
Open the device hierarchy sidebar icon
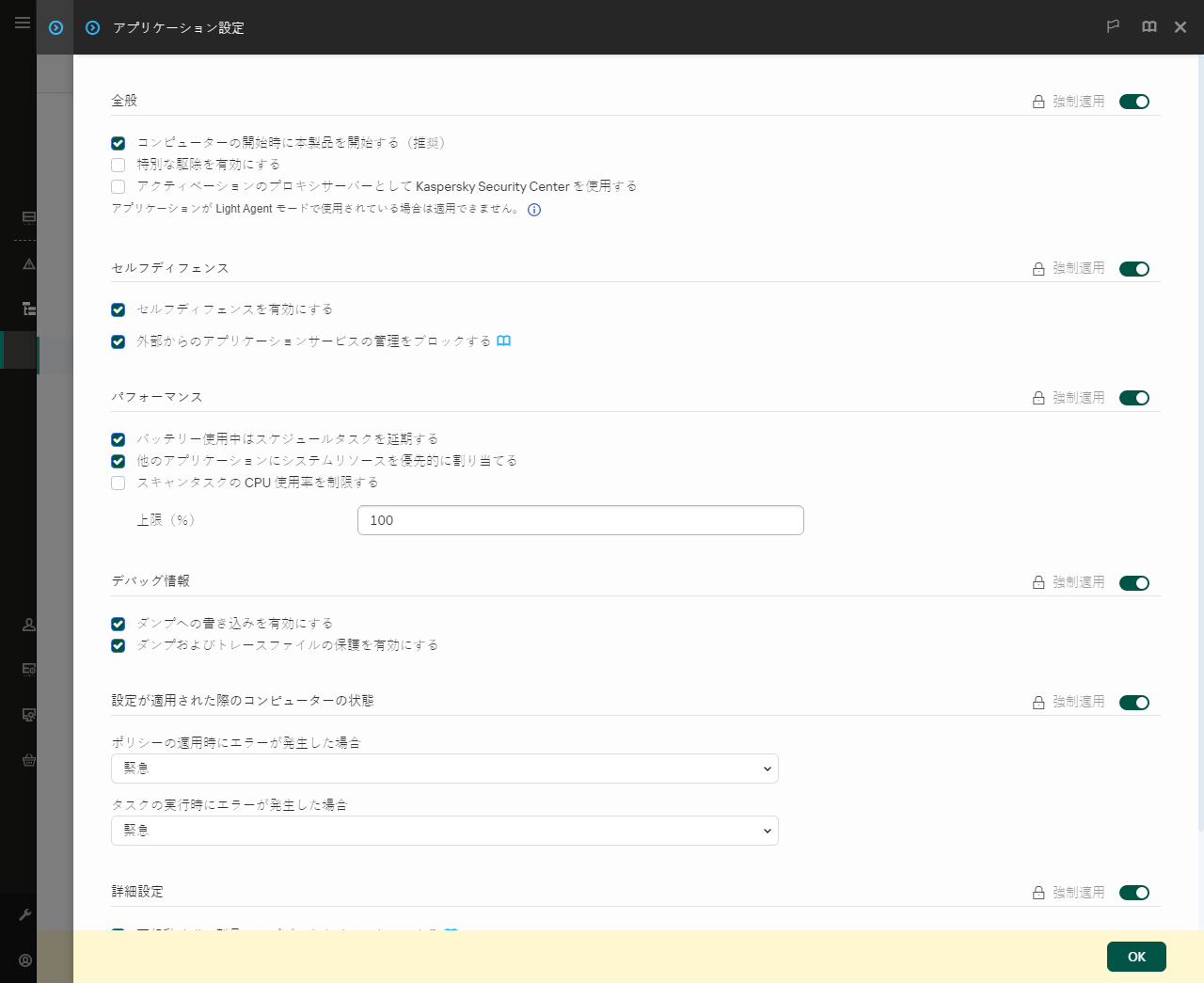point(27,308)
